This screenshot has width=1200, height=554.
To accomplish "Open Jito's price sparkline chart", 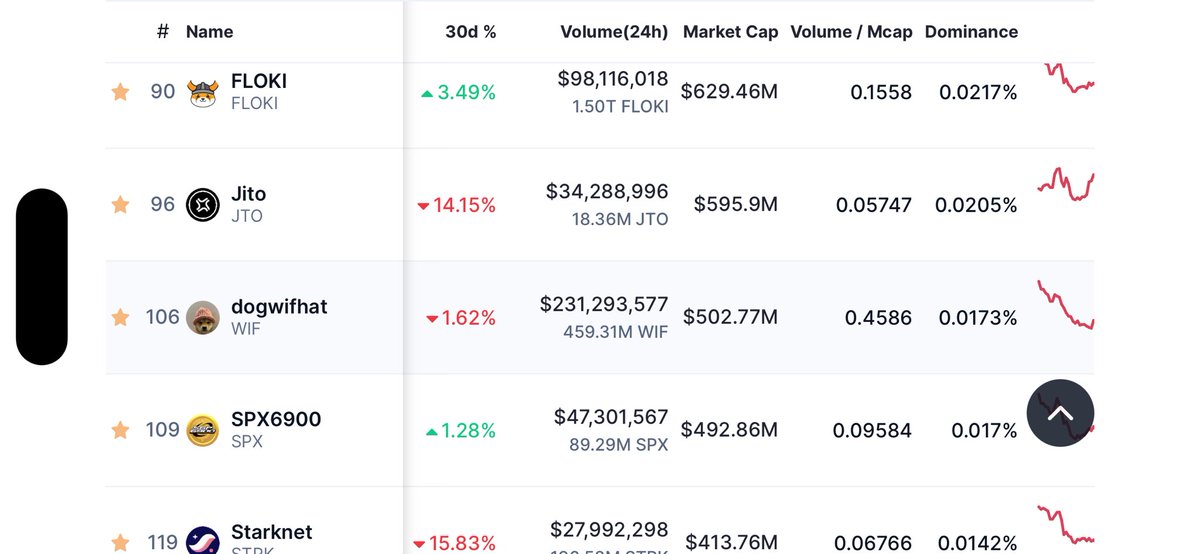I will [x=1066, y=186].
